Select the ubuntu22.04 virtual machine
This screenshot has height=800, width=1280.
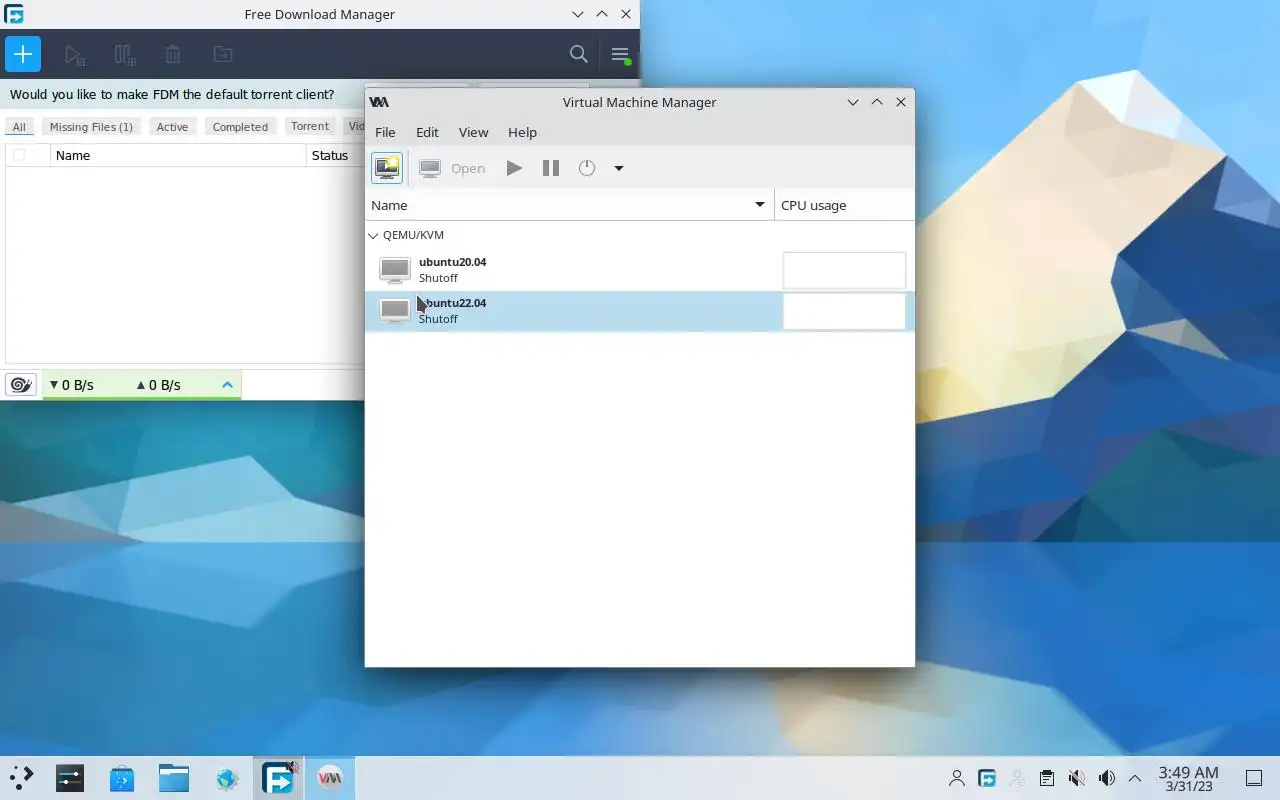640,311
